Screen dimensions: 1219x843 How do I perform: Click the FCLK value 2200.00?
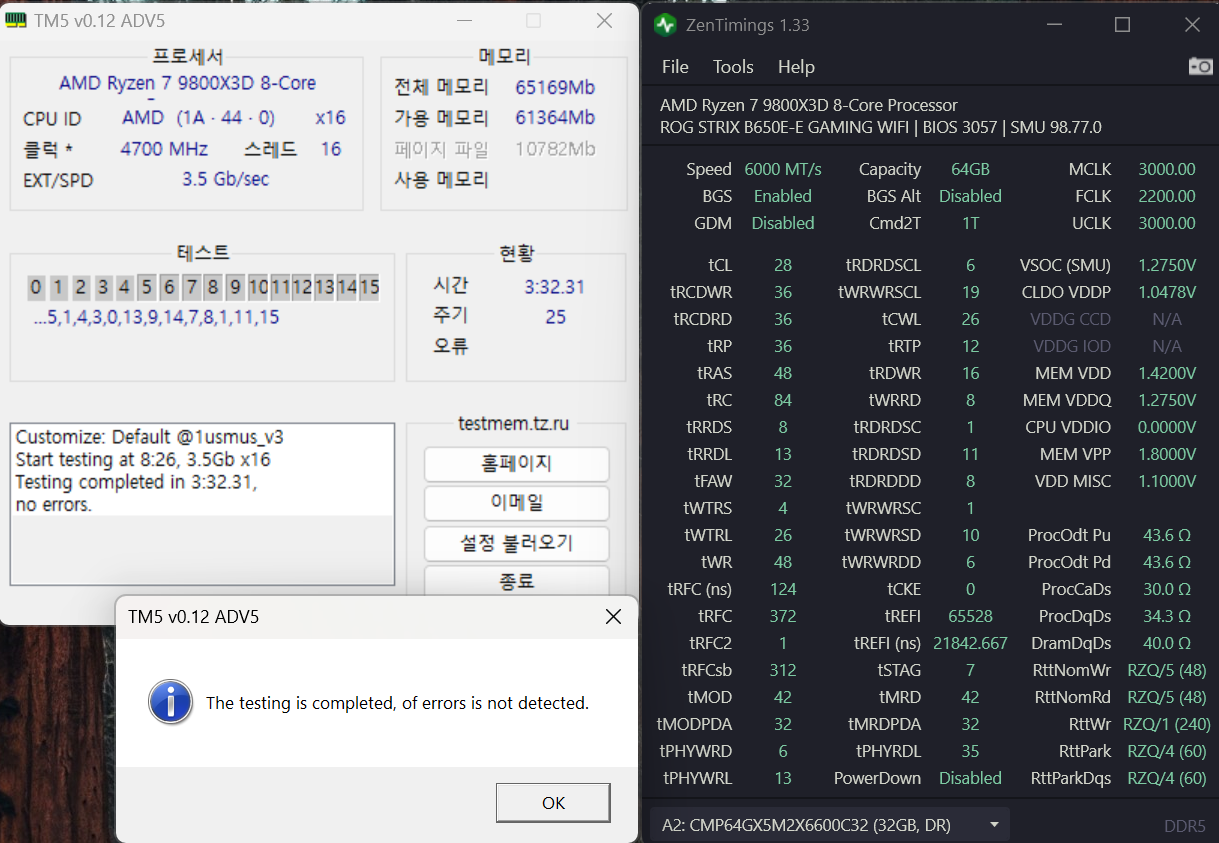click(x=1167, y=196)
